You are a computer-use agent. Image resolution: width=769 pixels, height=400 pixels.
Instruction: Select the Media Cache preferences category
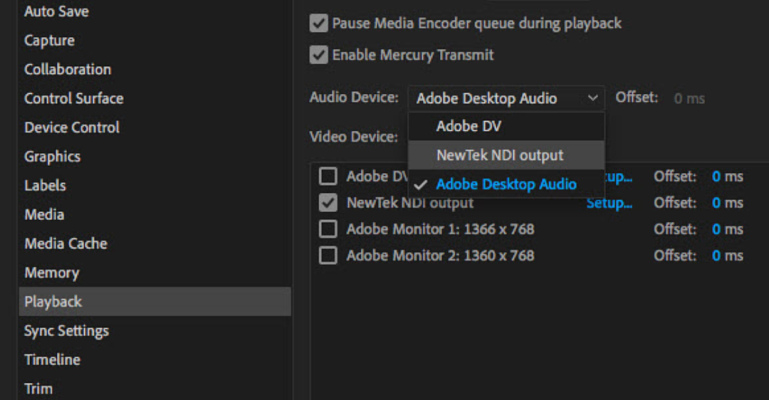point(155,243)
